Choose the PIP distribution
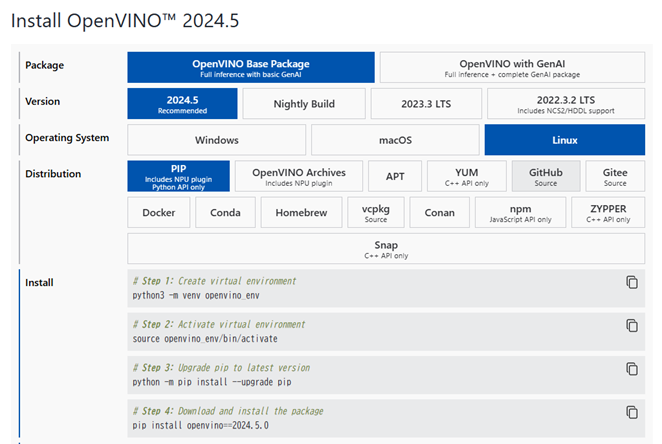Image resolution: width=662 pixels, height=444 pixels. point(179,176)
